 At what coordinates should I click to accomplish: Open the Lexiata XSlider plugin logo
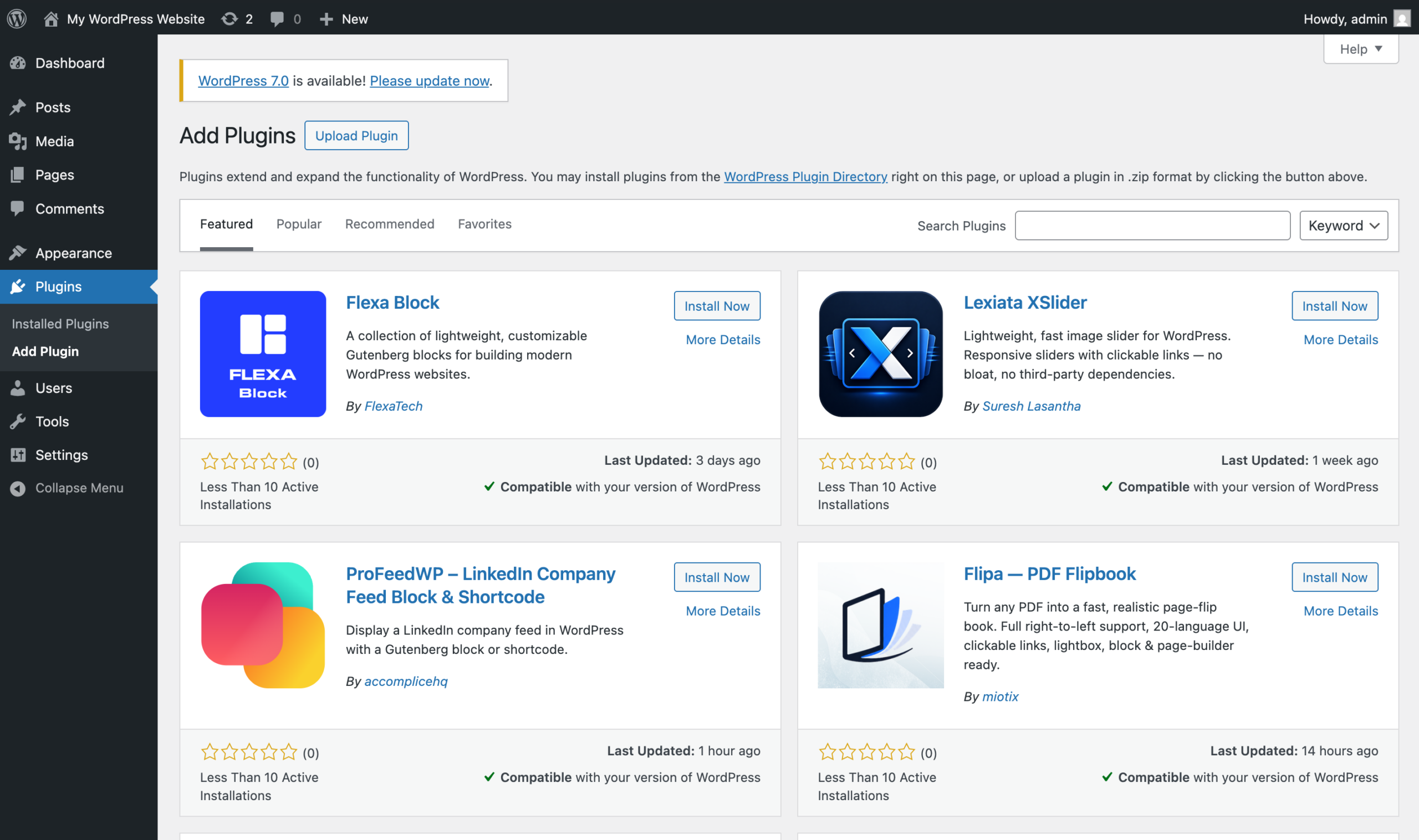click(x=881, y=354)
